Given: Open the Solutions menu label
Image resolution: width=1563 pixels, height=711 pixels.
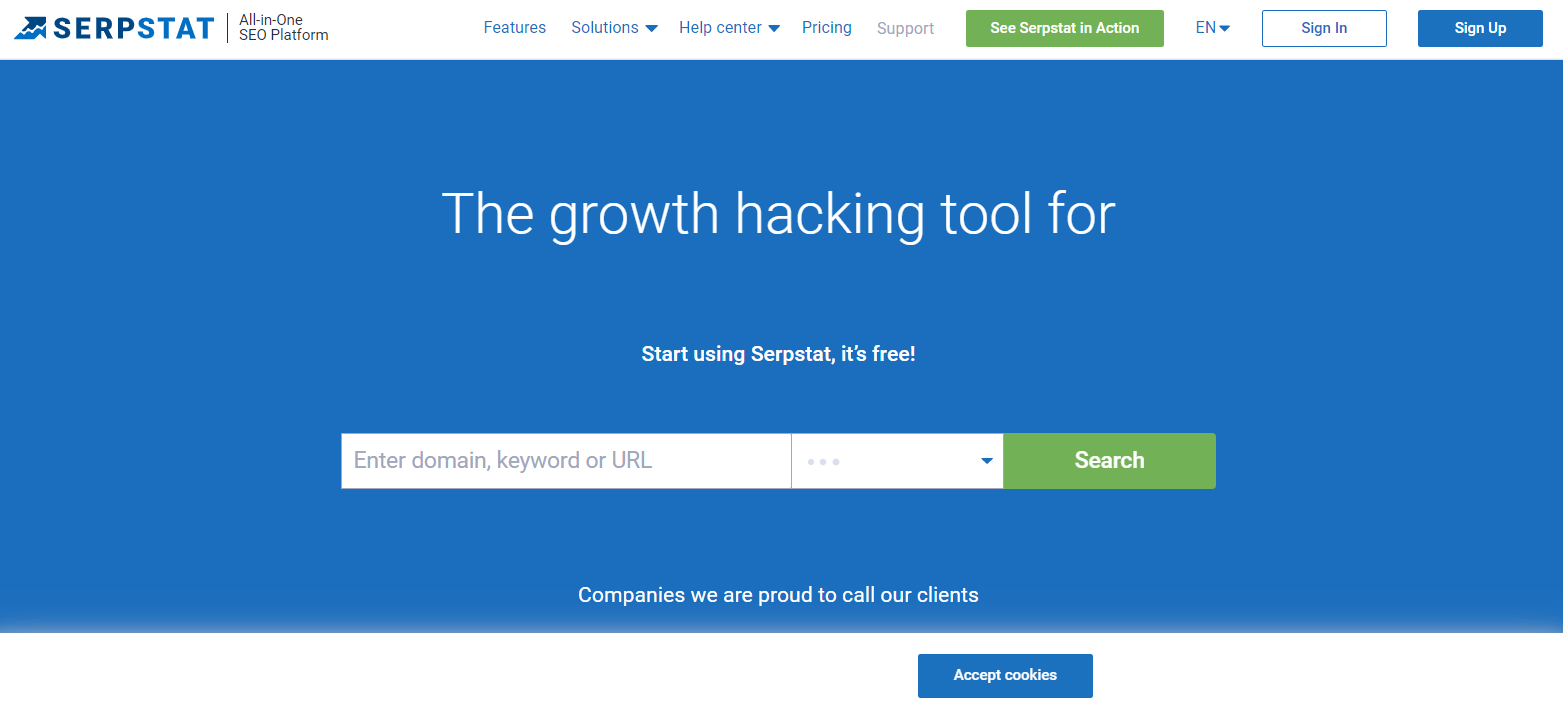Looking at the screenshot, I should pos(605,28).
